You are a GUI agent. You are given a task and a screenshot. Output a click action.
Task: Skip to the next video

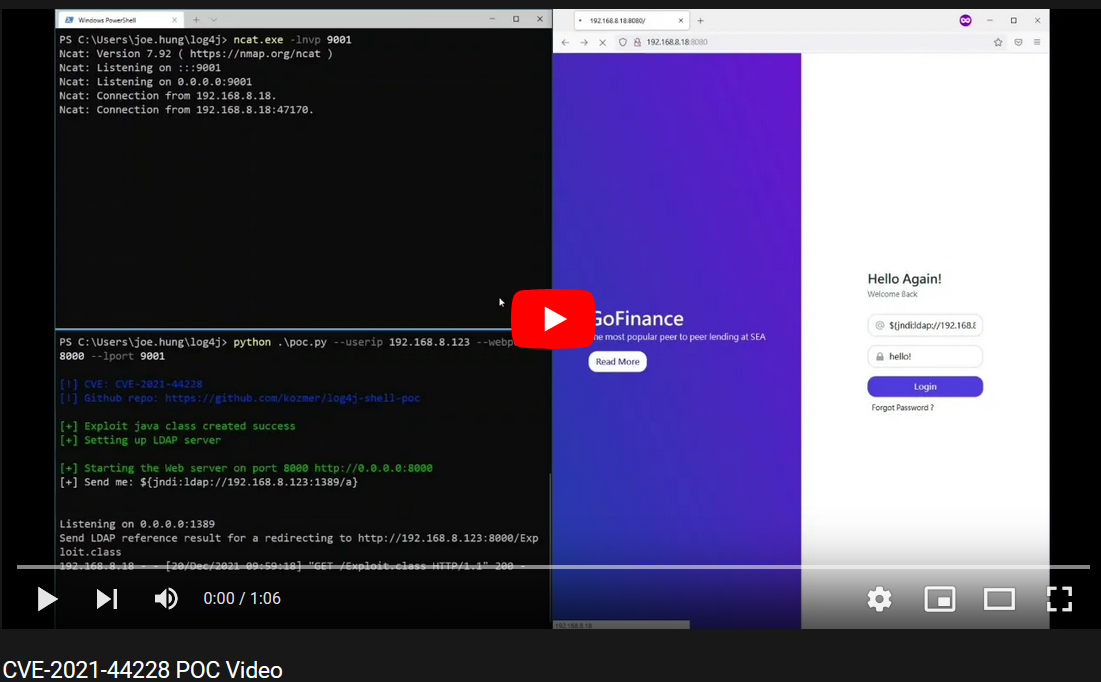(107, 599)
